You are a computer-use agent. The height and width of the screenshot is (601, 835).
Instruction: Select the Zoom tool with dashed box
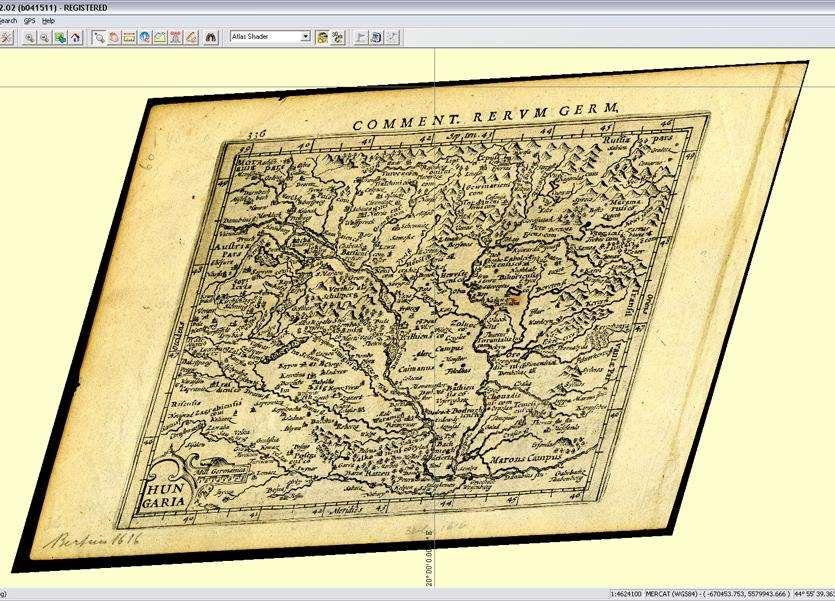click(99, 37)
